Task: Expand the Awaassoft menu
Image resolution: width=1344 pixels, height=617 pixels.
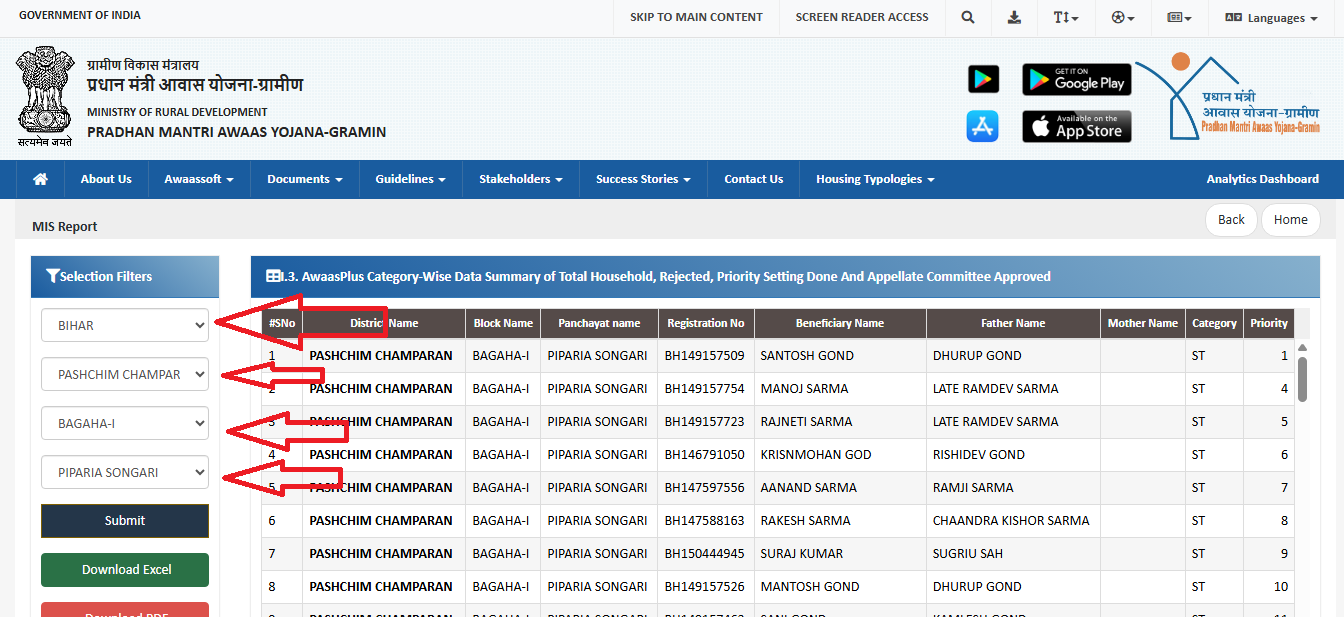Action: pyautogui.click(x=199, y=179)
